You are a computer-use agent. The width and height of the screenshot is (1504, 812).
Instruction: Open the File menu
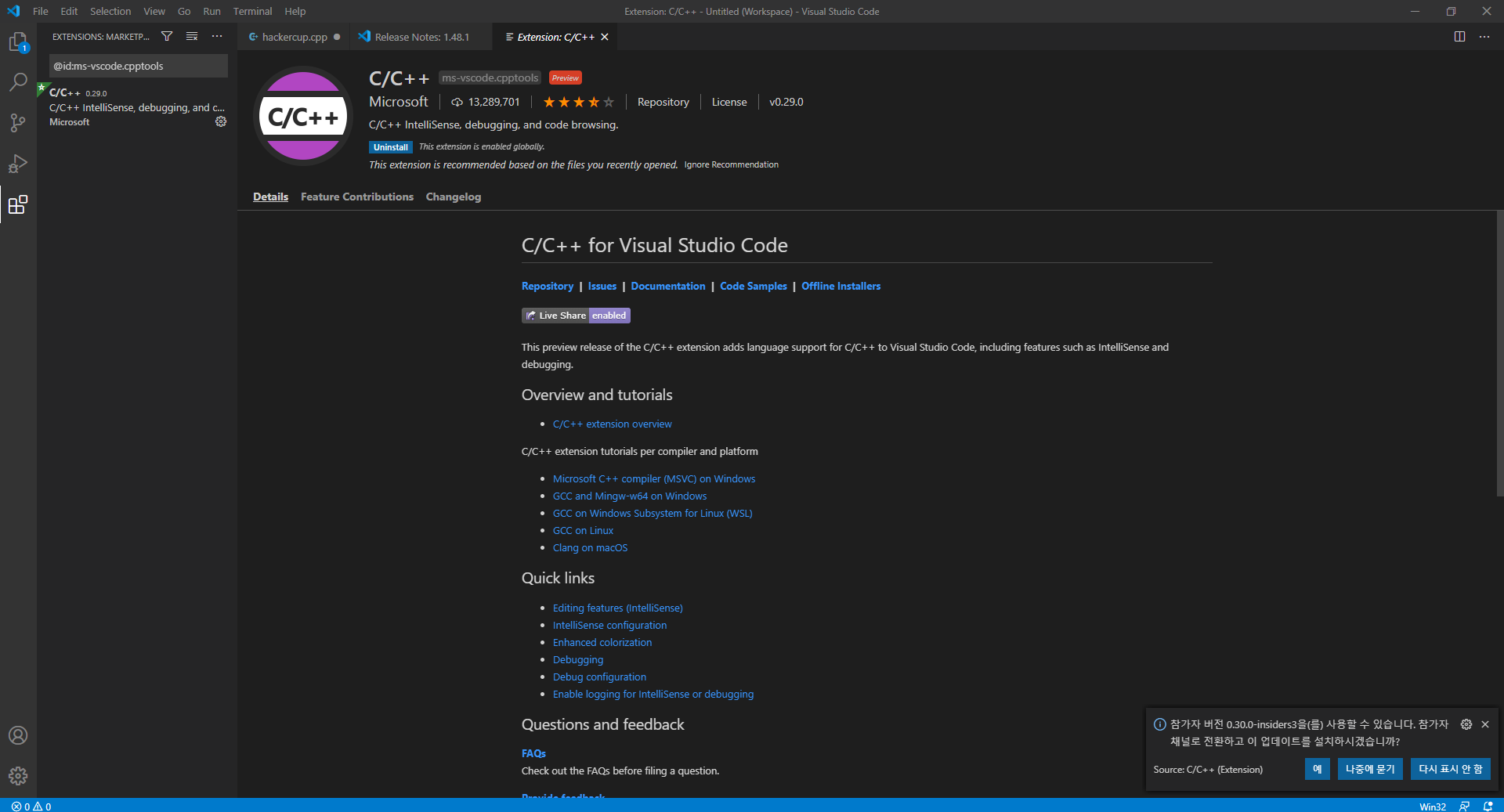tap(41, 11)
